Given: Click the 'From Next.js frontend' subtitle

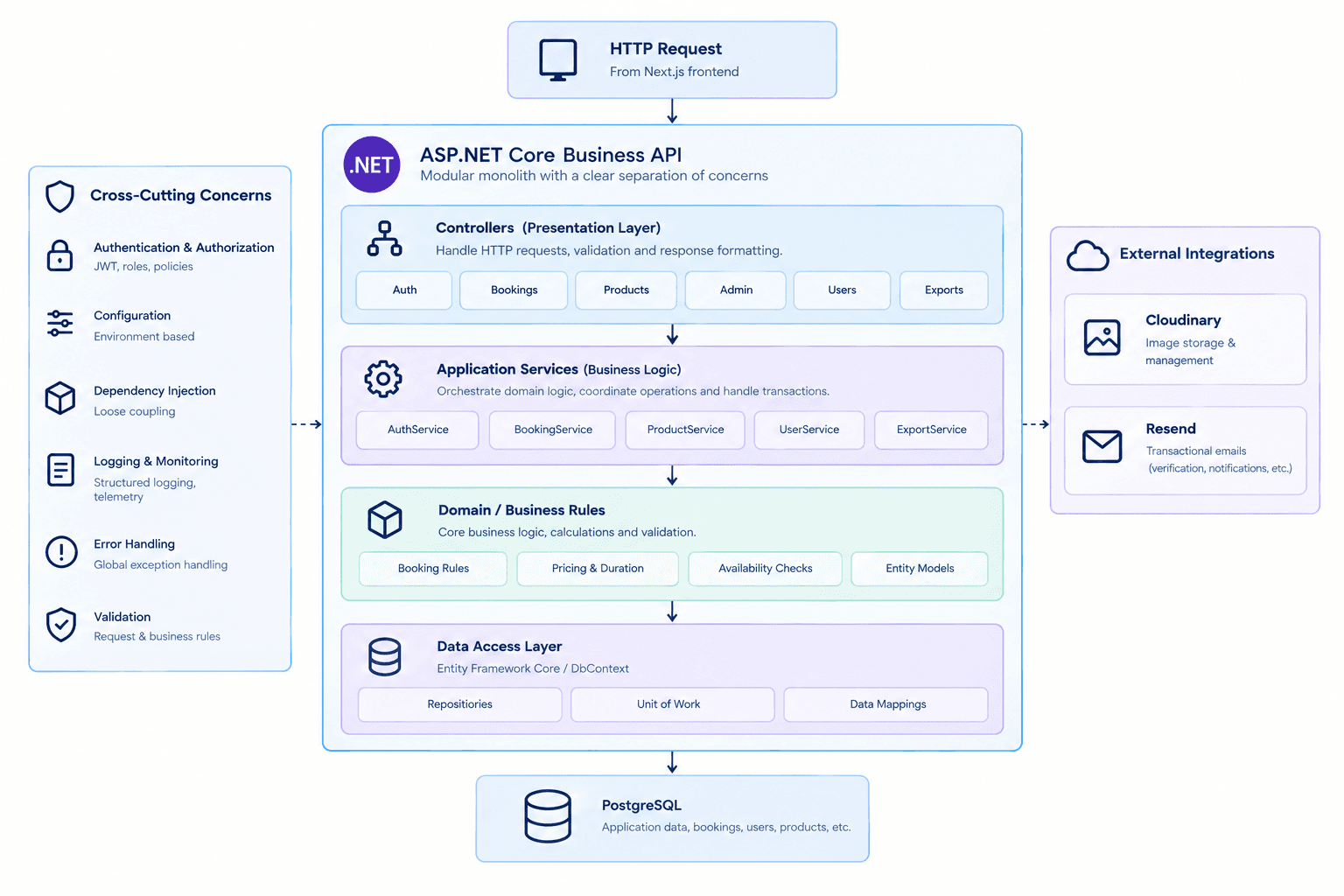Looking at the screenshot, I should point(675,72).
